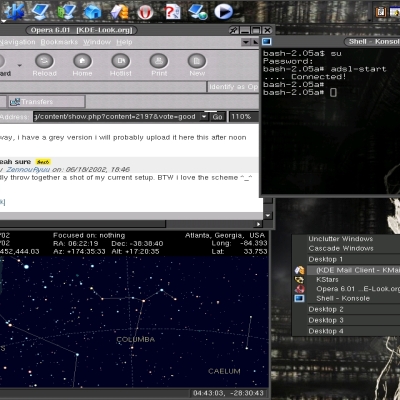The image size is (400, 400).
Task: Click the Konsole icon in window list
Action: click(x=299, y=298)
